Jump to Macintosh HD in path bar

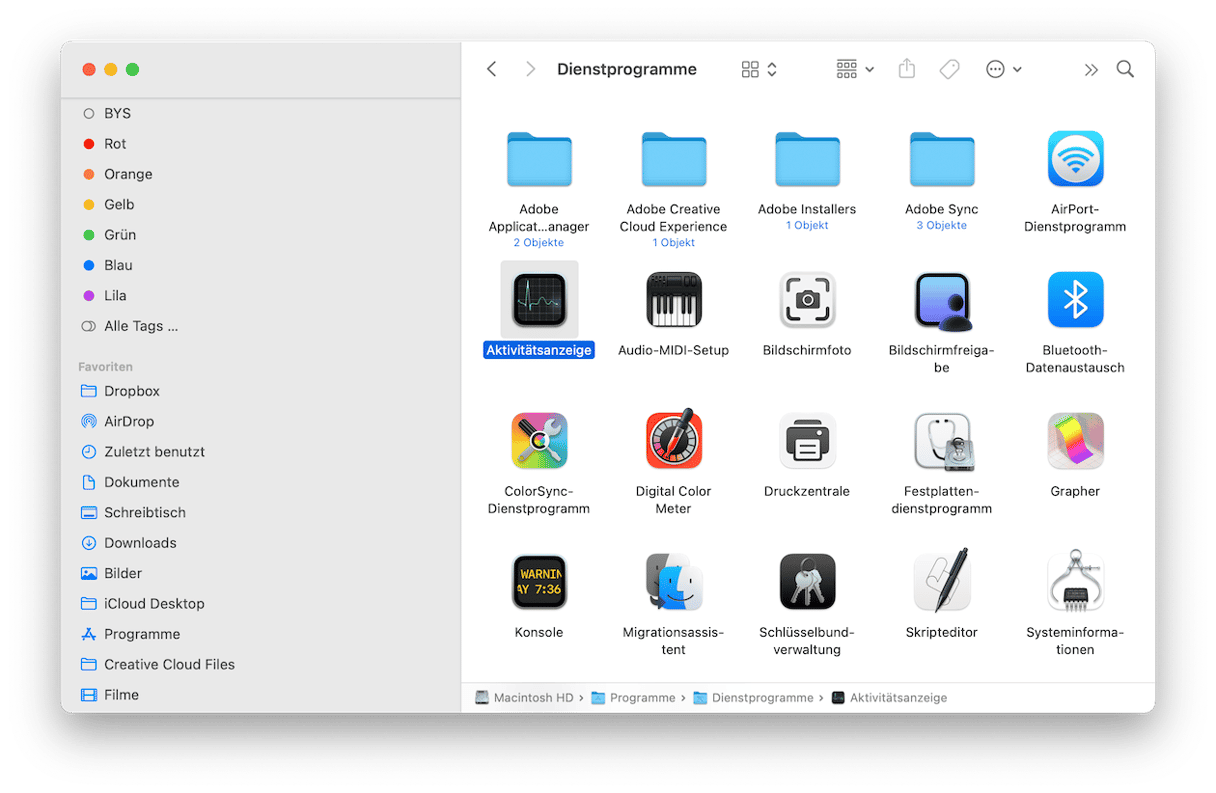tap(524, 698)
